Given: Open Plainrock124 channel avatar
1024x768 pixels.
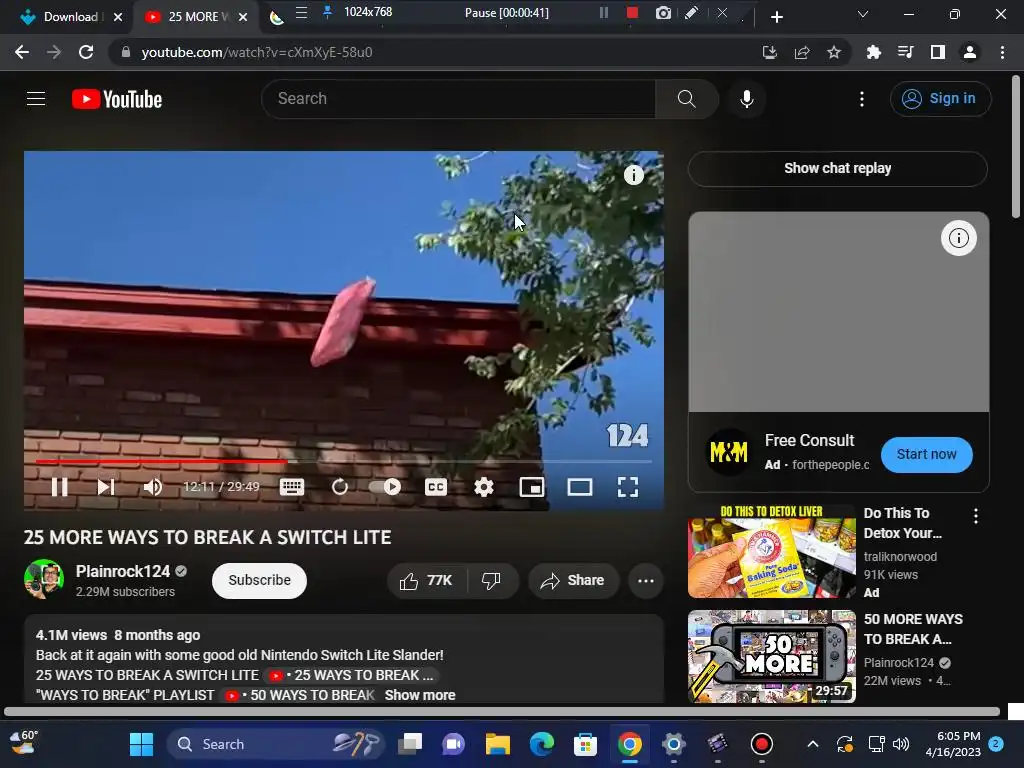Looking at the screenshot, I should click(44, 579).
